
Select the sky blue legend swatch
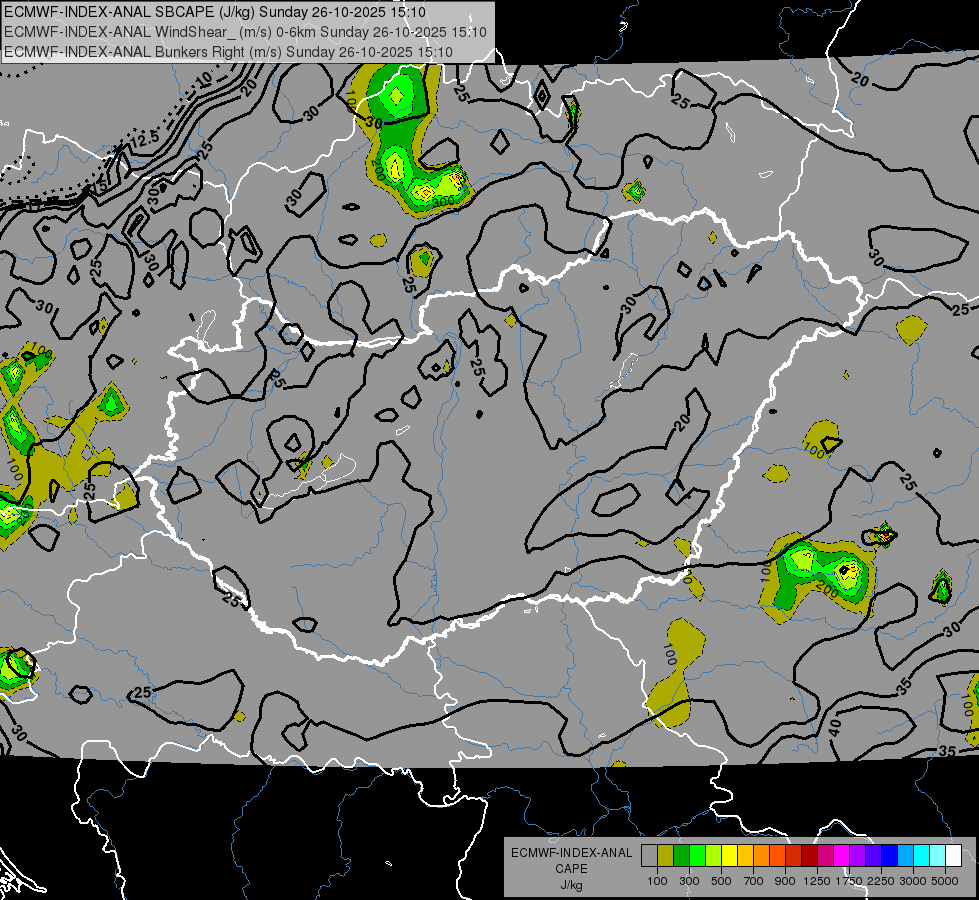pos(905,855)
